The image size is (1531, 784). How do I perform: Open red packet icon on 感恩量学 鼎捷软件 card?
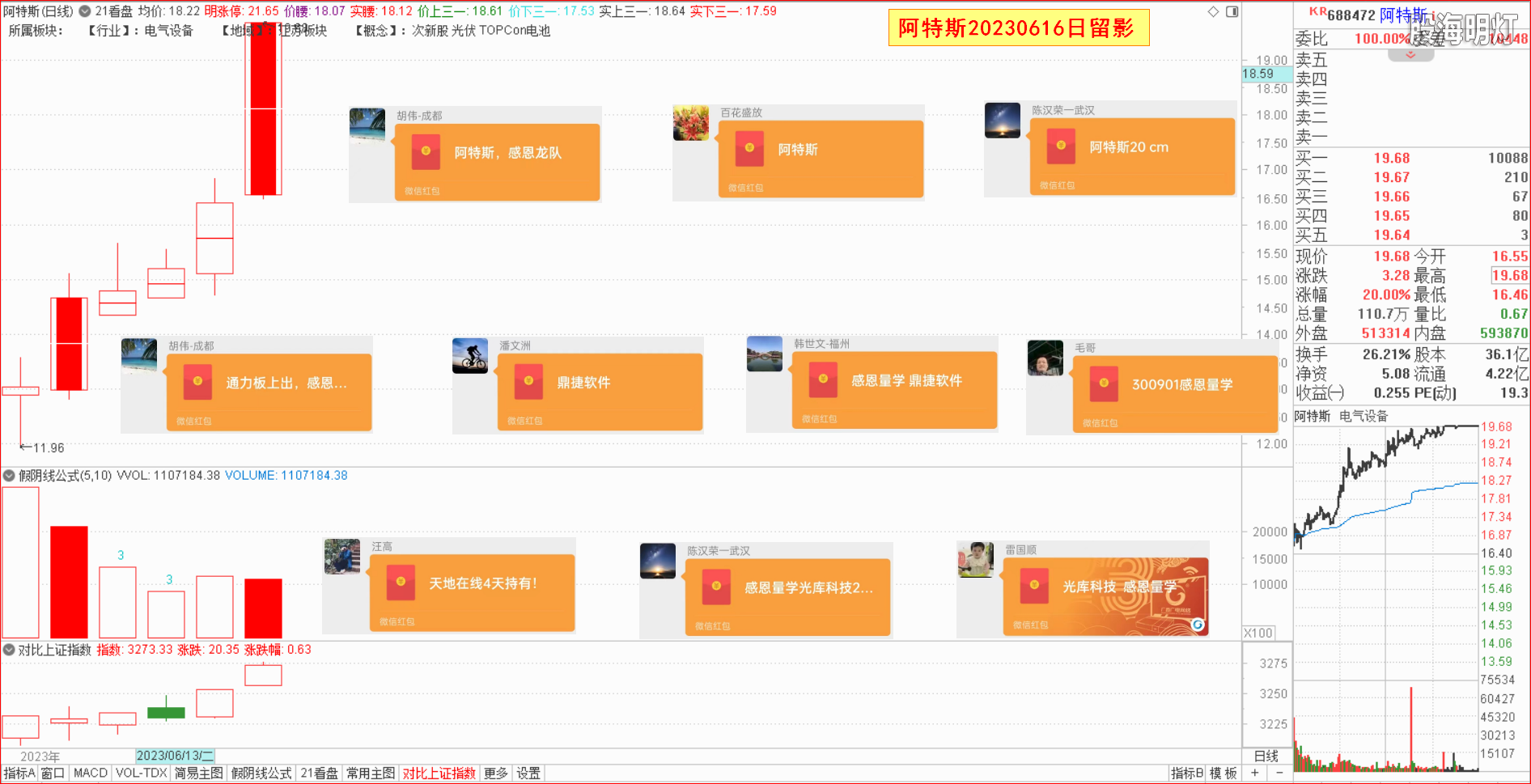click(x=823, y=380)
